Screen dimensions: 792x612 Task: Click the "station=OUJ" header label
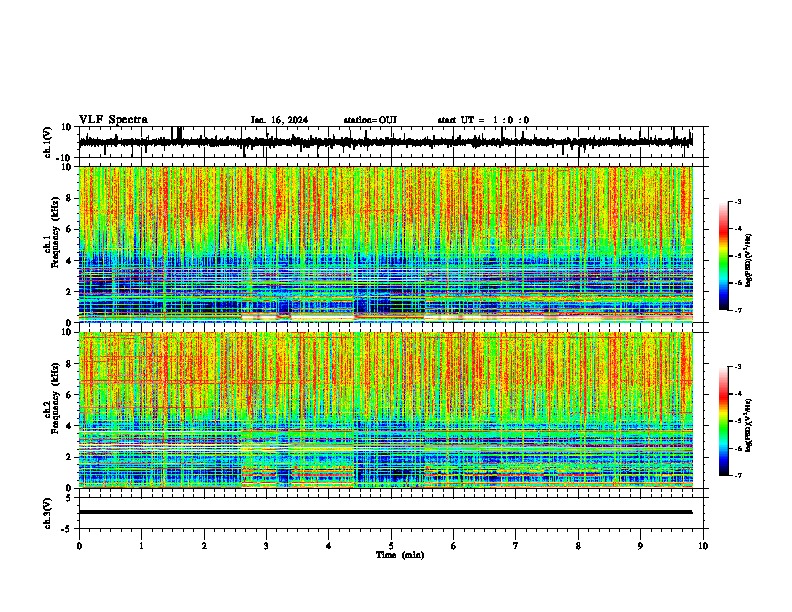(x=370, y=120)
